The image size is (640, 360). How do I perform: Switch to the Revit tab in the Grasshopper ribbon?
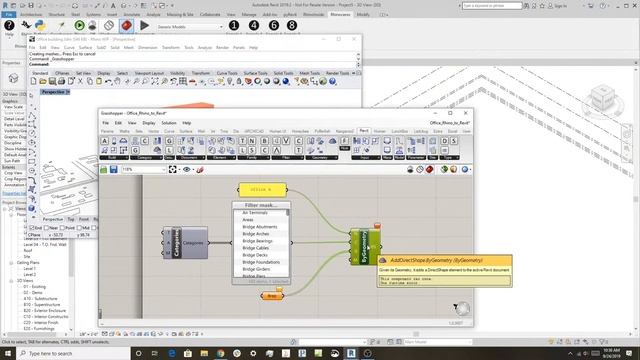(x=364, y=131)
